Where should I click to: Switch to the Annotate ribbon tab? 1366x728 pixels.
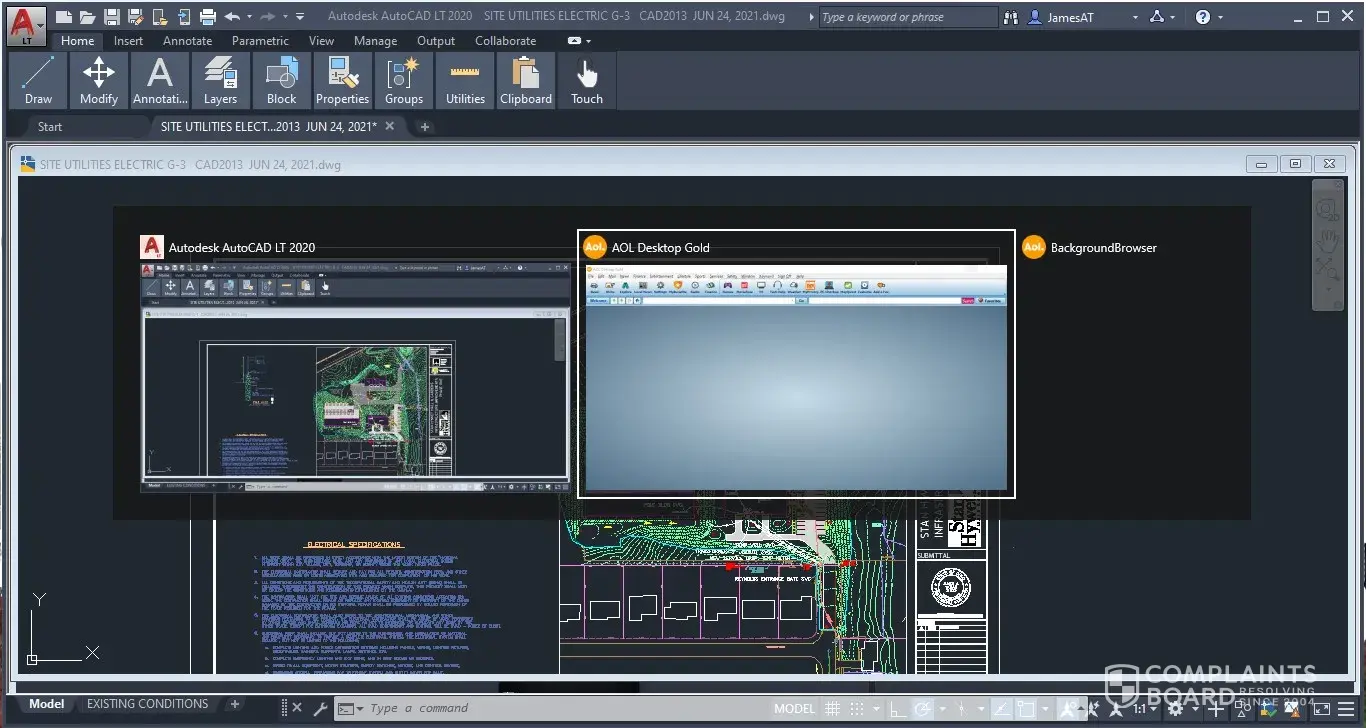[x=187, y=41]
